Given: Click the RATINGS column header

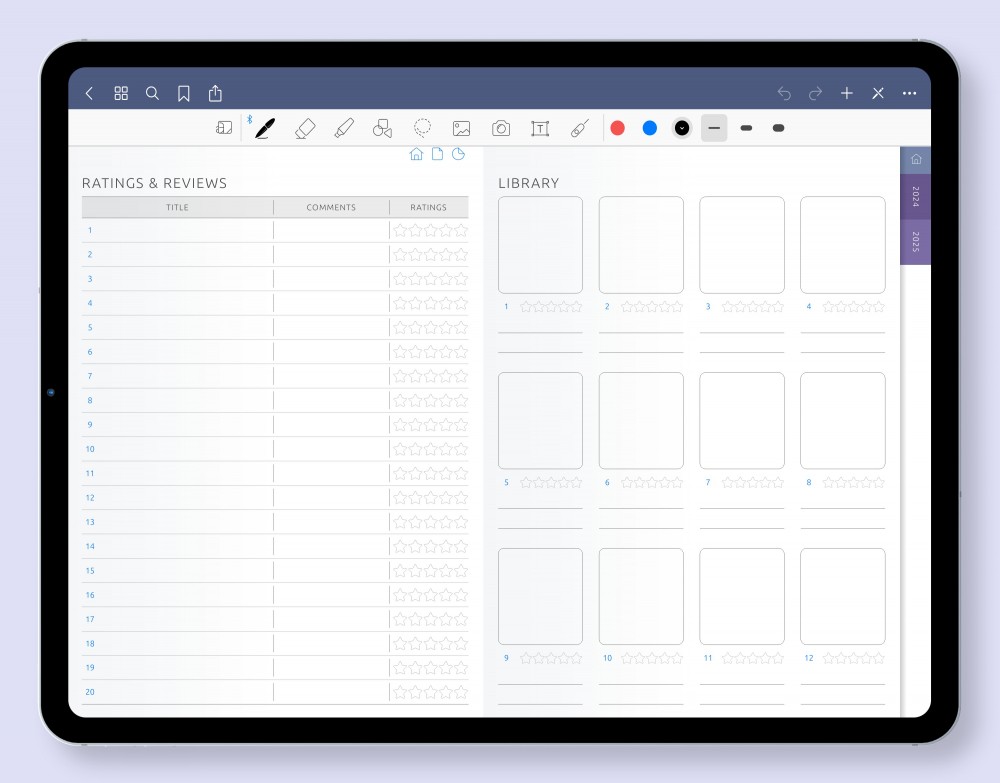Looking at the screenshot, I should point(429,207).
